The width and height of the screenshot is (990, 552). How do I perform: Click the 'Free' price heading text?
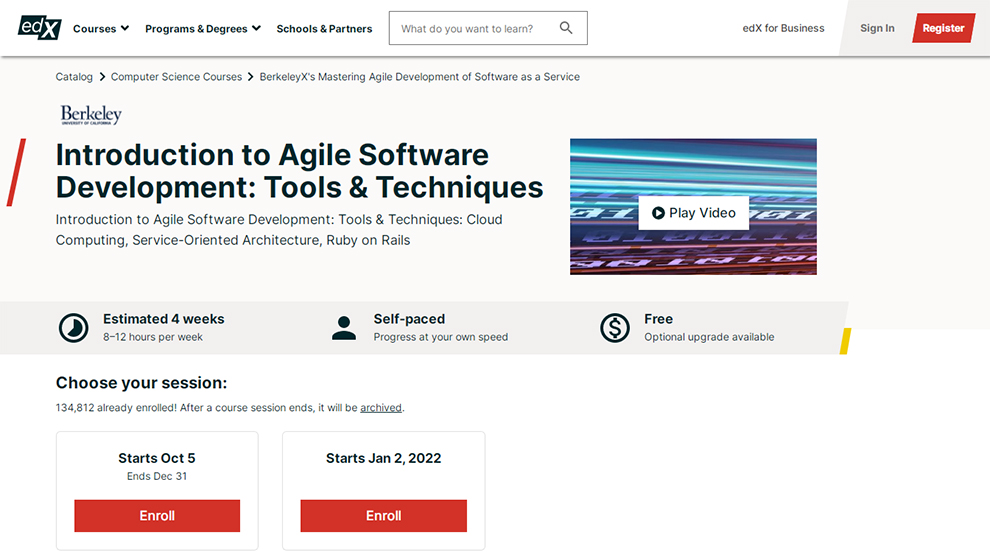(x=659, y=319)
